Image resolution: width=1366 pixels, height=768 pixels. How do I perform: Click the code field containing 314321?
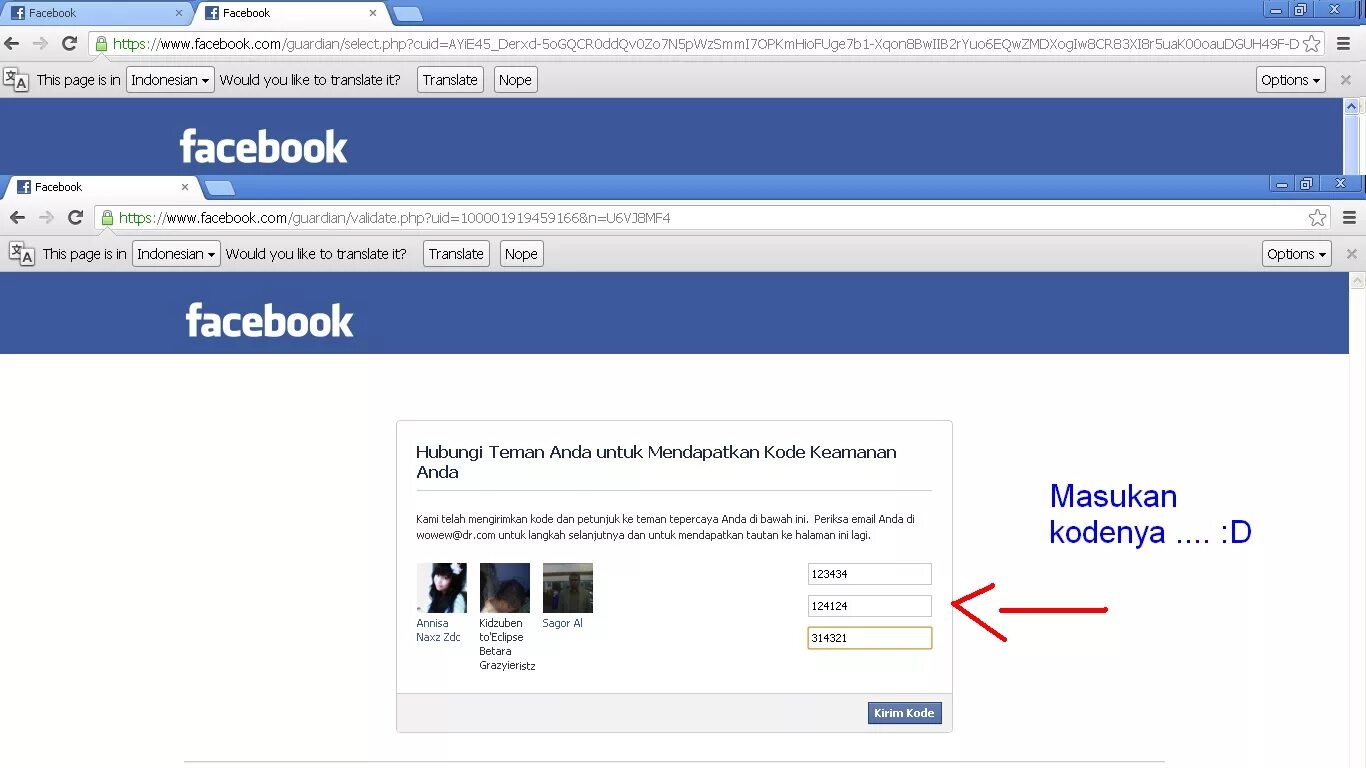click(870, 638)
